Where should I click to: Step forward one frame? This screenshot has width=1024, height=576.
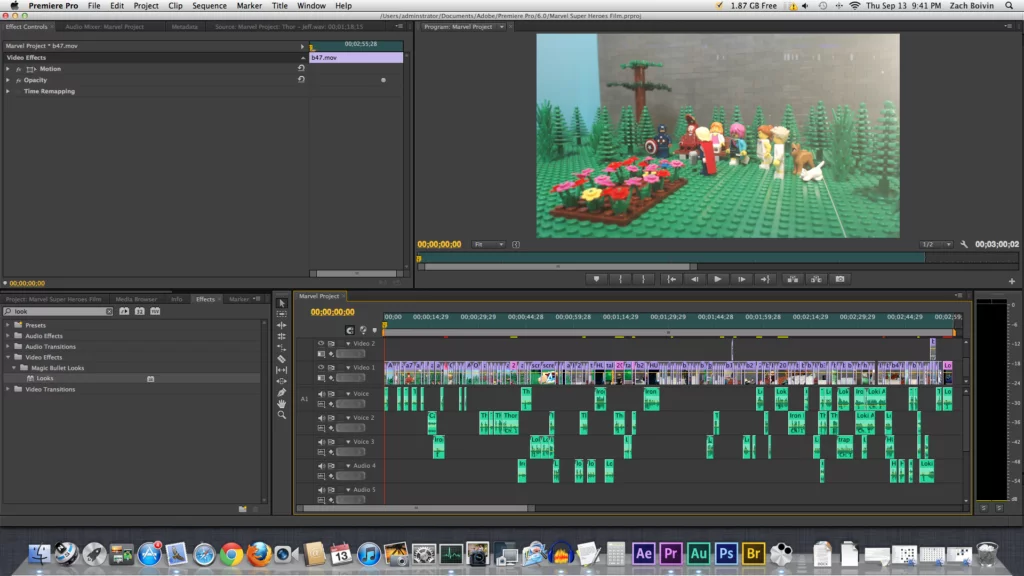pyautogui.click(x=741, y=280)
